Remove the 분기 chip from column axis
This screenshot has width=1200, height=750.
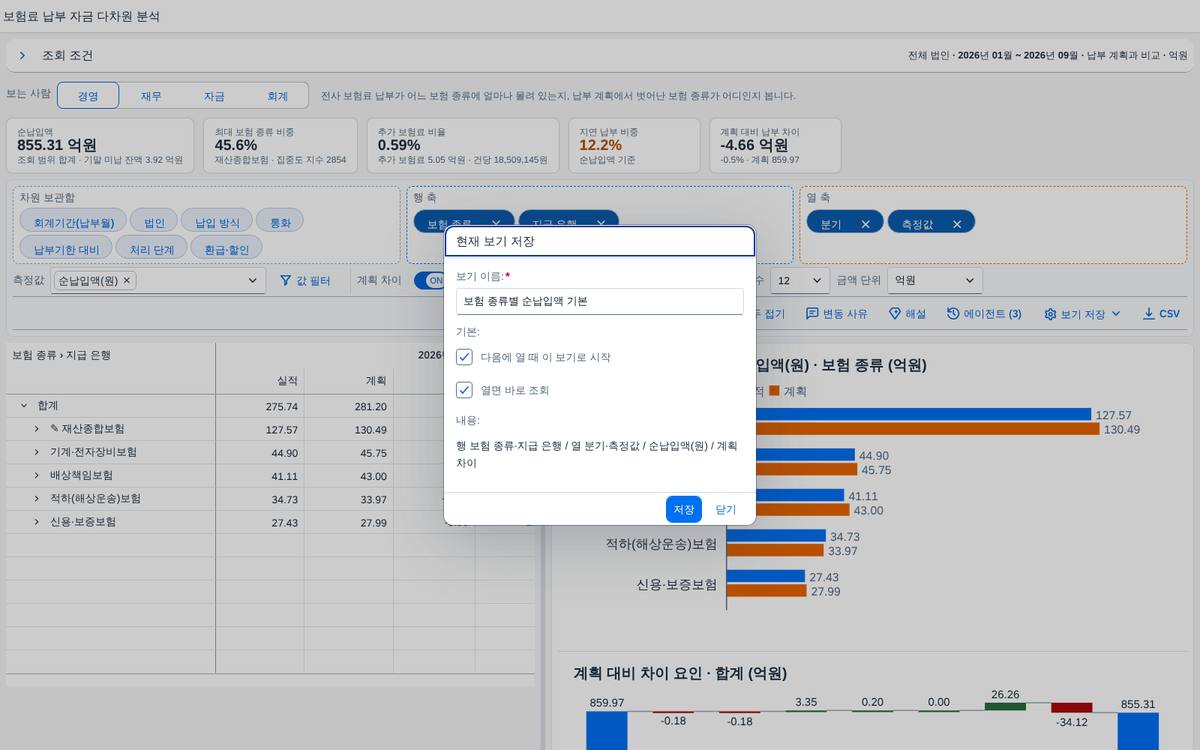866,224
